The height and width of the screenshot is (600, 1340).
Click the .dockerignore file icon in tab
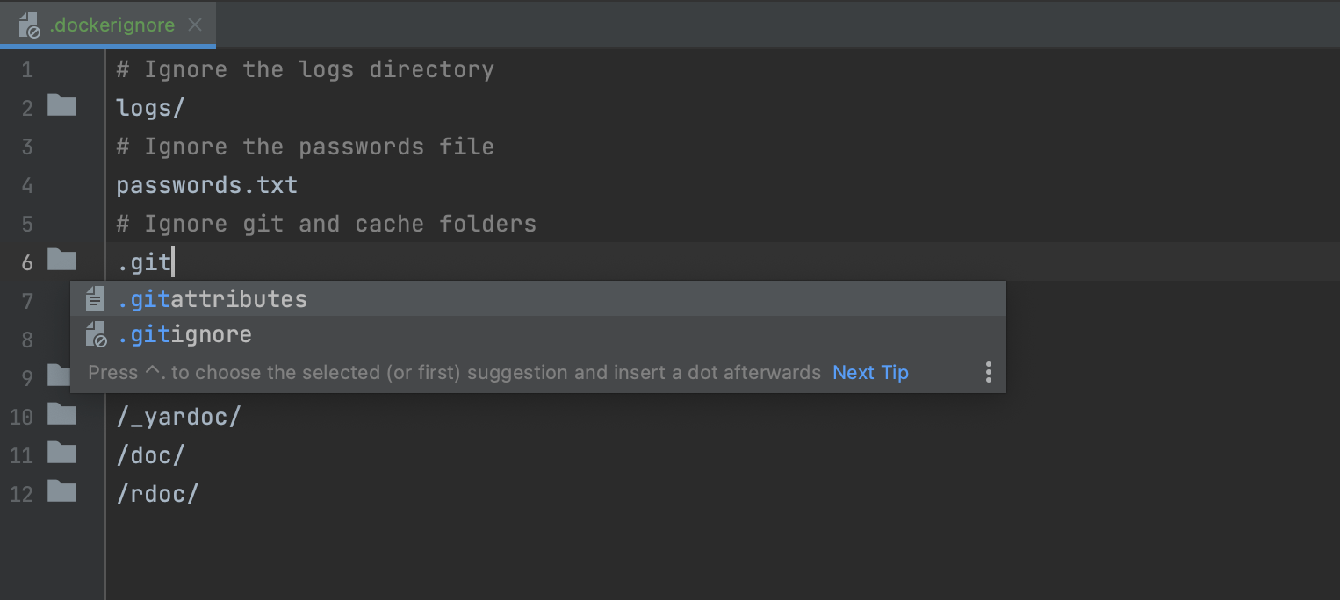pos(30,26)
